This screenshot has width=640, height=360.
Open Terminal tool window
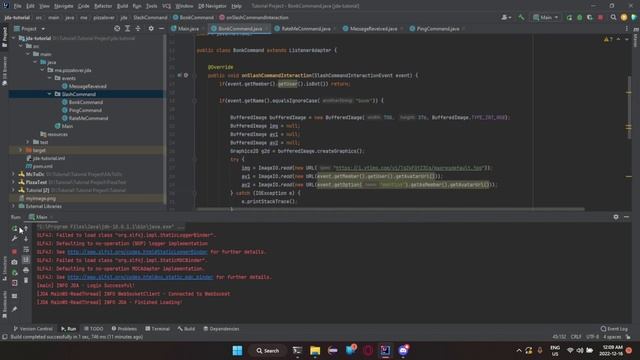[x=158, y=329]
